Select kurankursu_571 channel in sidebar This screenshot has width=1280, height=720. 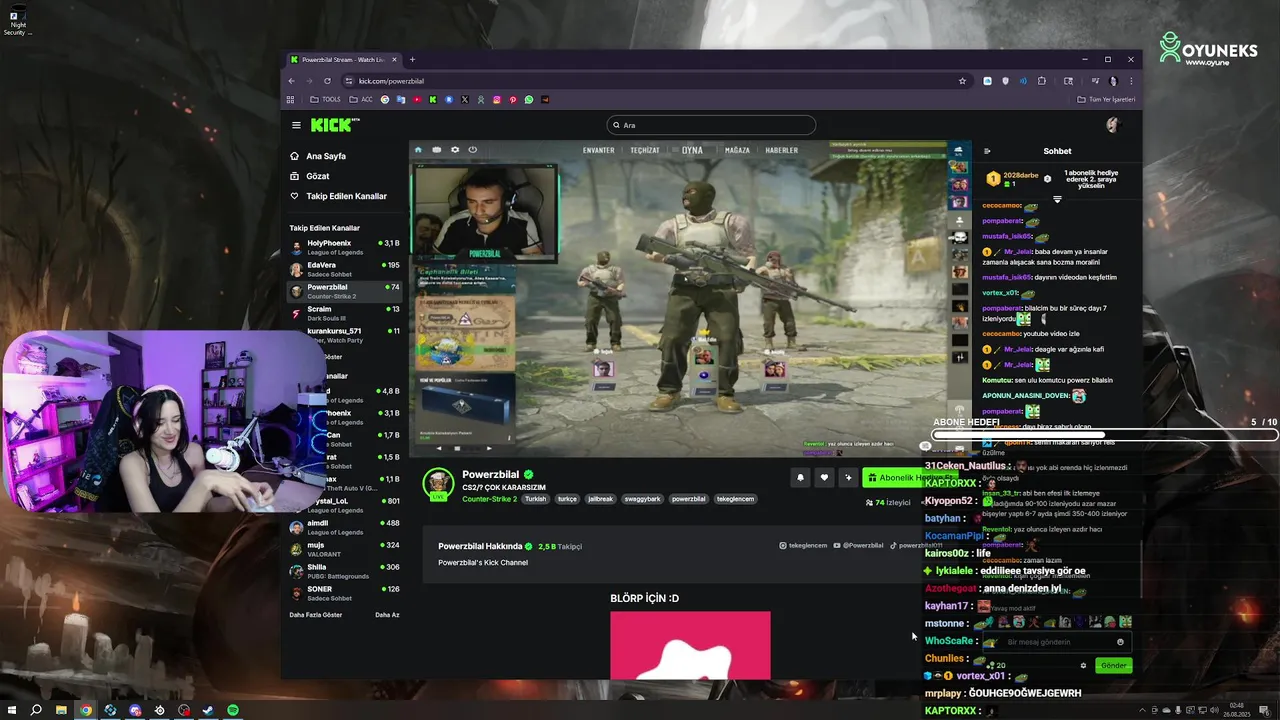345,335
